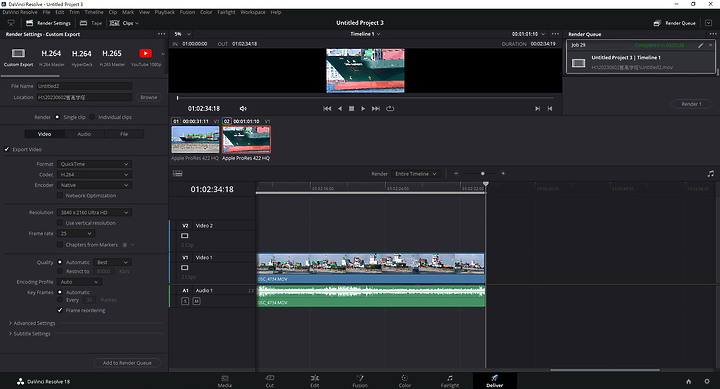The width and height of the screenshot is (720, 389).
Task: Toggle loop playback
Action: point(390,108)
